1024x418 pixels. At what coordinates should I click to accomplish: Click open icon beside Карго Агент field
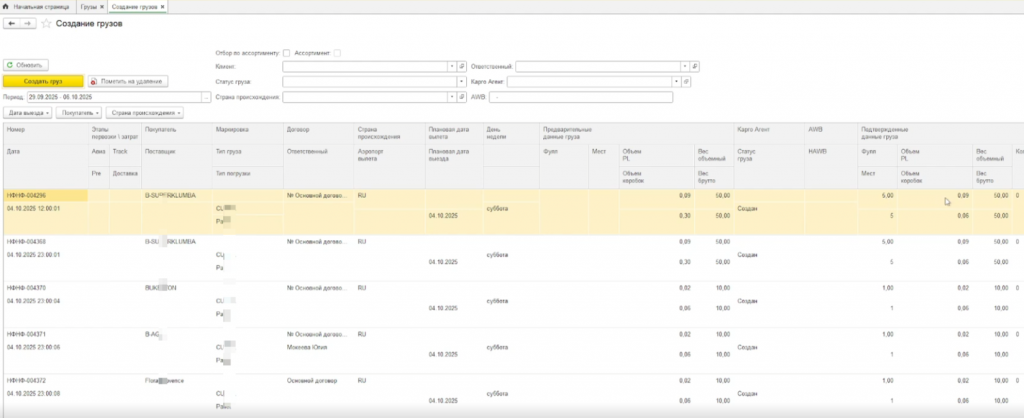click(685, 81)
